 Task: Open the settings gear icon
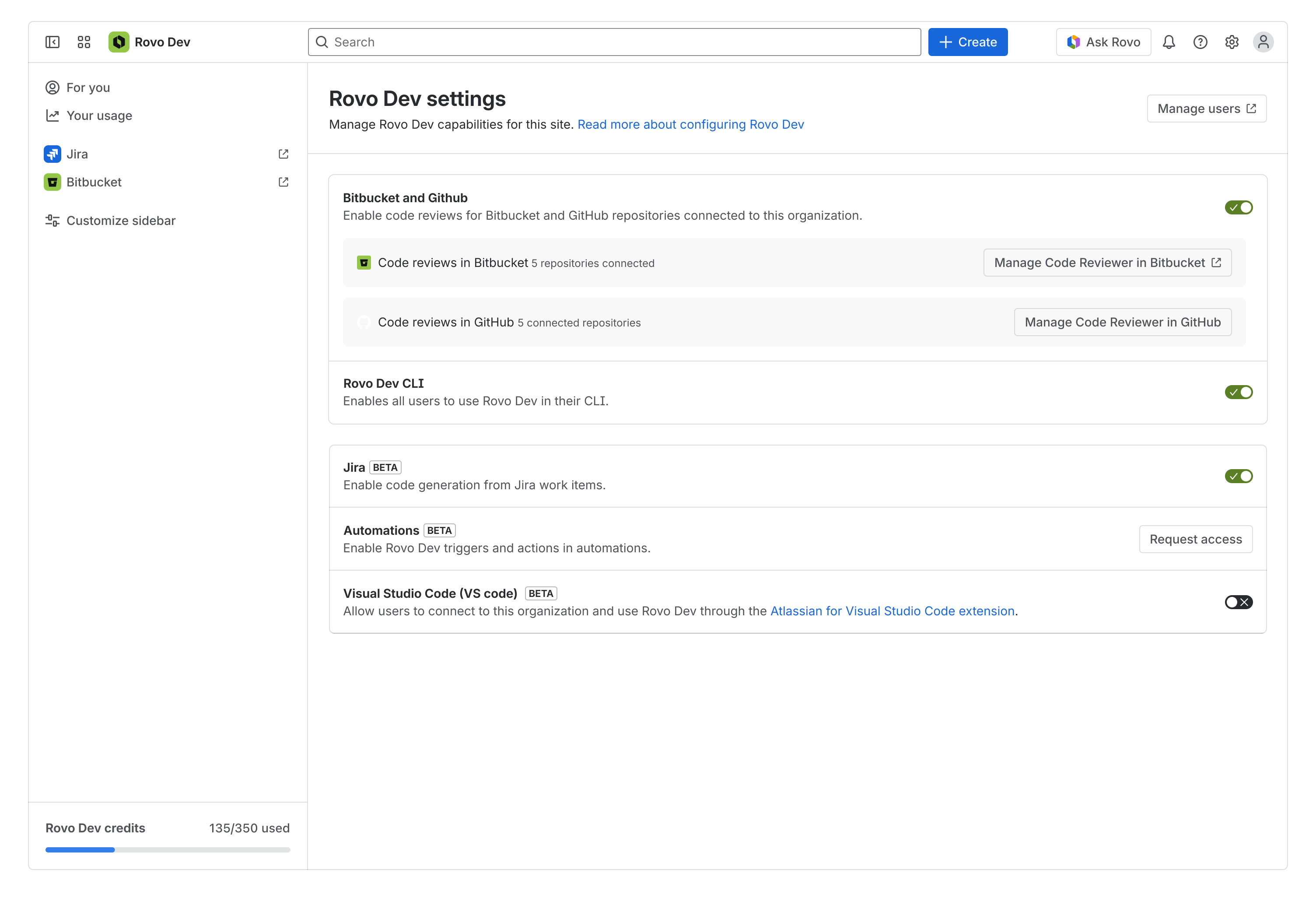1232,42
